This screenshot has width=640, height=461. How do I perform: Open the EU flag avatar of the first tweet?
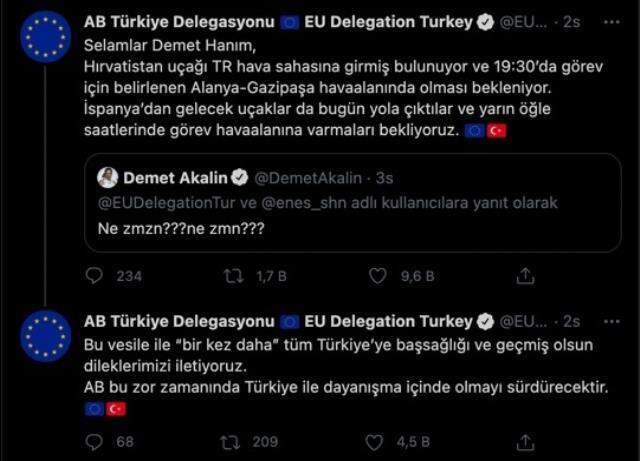coord(45,36)
